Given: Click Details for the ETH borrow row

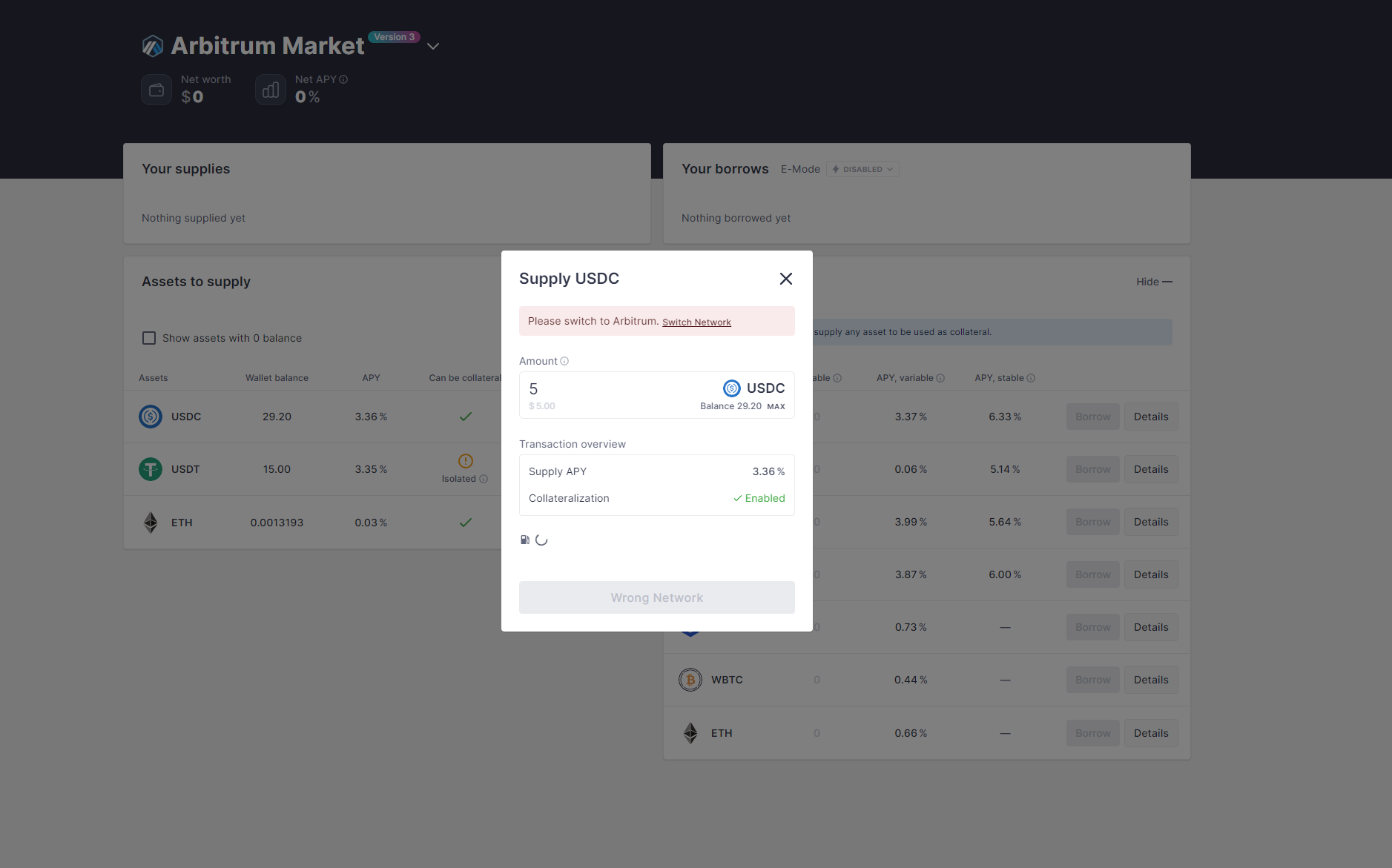Looking at the screenshot, I should pyautogui.click(x=1151, y=733).
